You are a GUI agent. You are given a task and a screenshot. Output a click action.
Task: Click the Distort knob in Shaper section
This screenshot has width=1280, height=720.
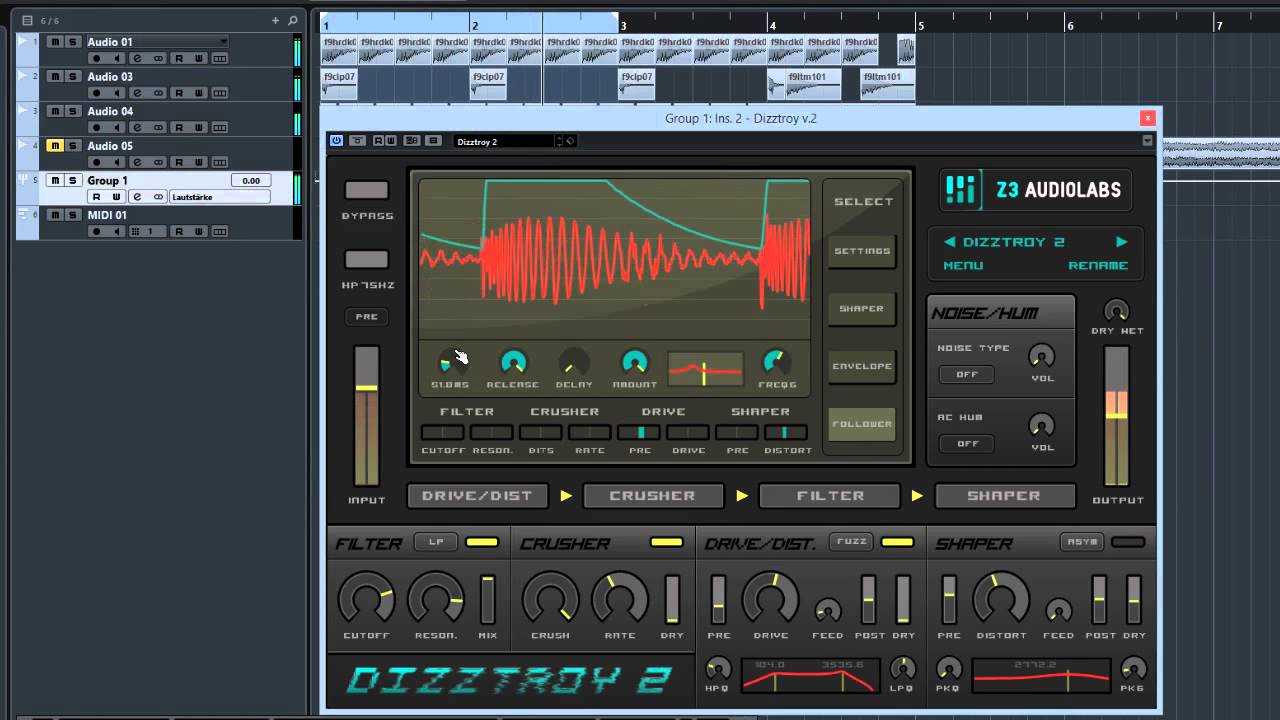[1000, 600]
